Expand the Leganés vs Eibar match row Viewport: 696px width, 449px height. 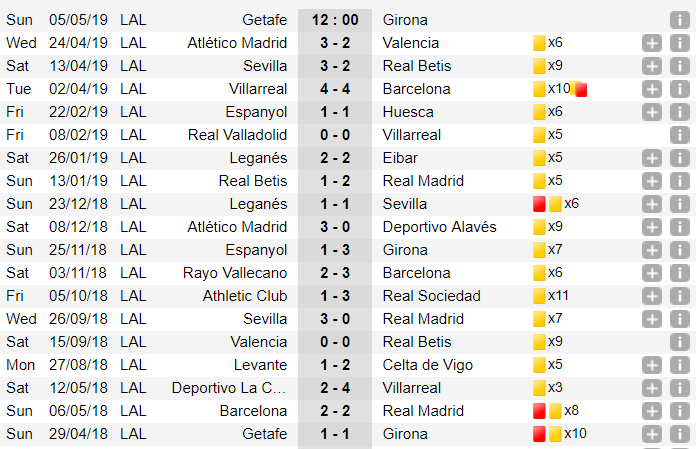[x=652, y=158]
